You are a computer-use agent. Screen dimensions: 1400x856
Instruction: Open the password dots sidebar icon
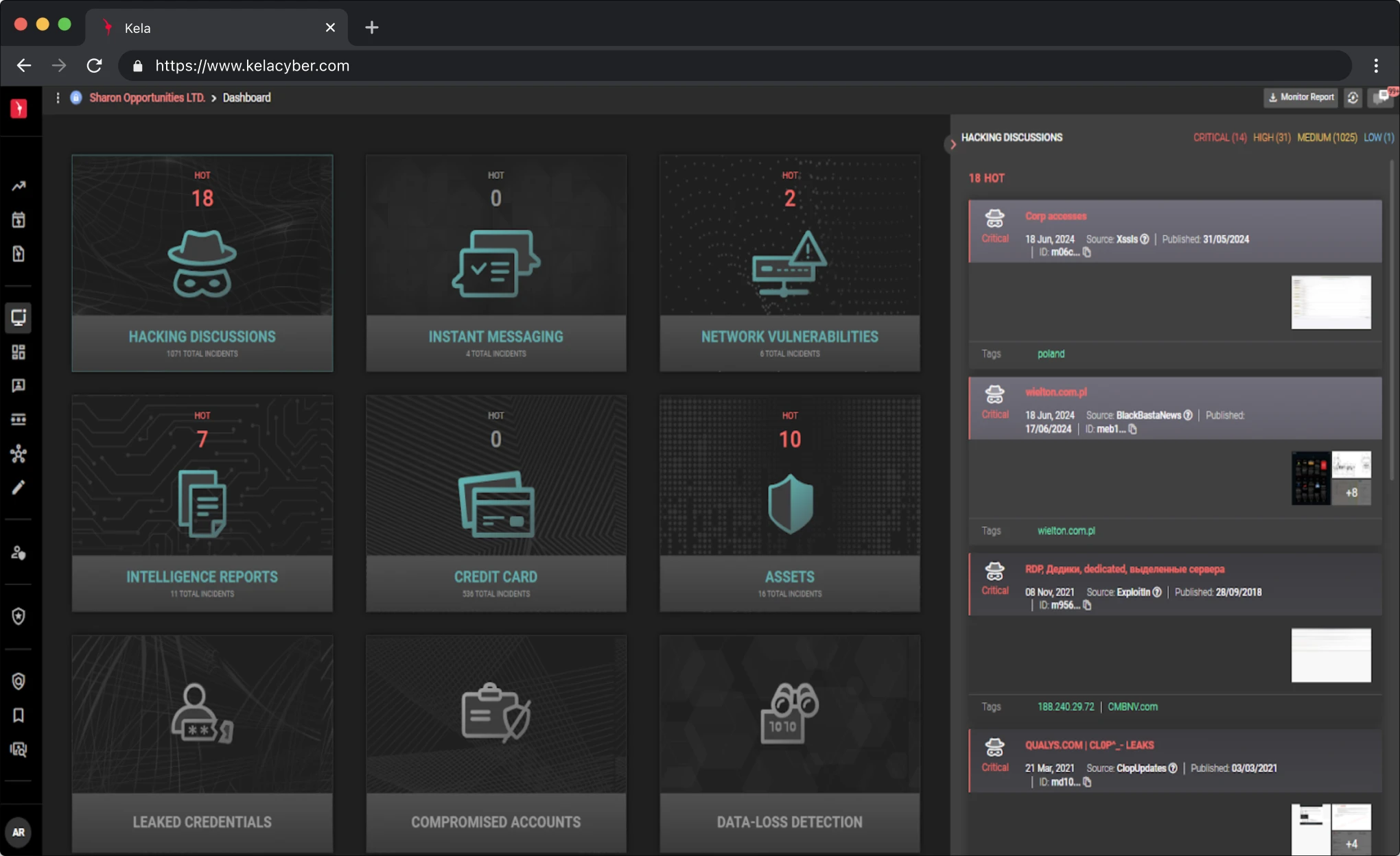coord(19,419)
